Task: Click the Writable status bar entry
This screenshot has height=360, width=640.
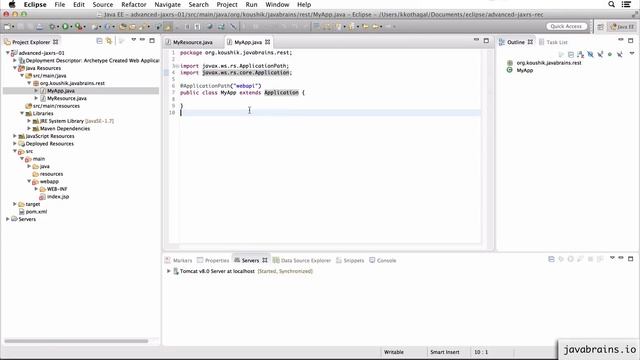Action: (393, 352)
